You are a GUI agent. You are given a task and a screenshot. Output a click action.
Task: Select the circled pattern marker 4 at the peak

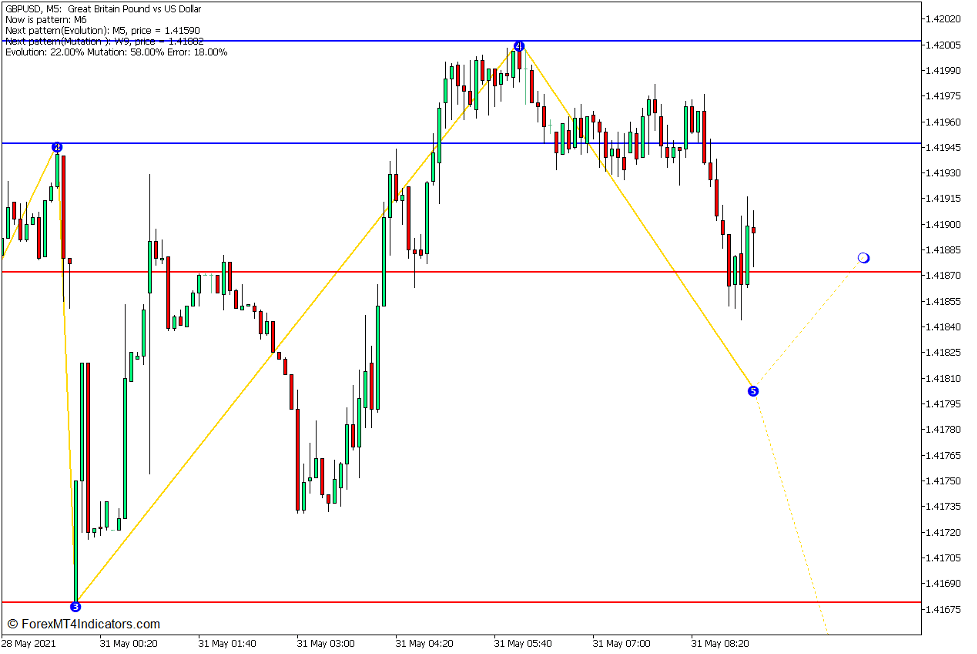point(519,44)
